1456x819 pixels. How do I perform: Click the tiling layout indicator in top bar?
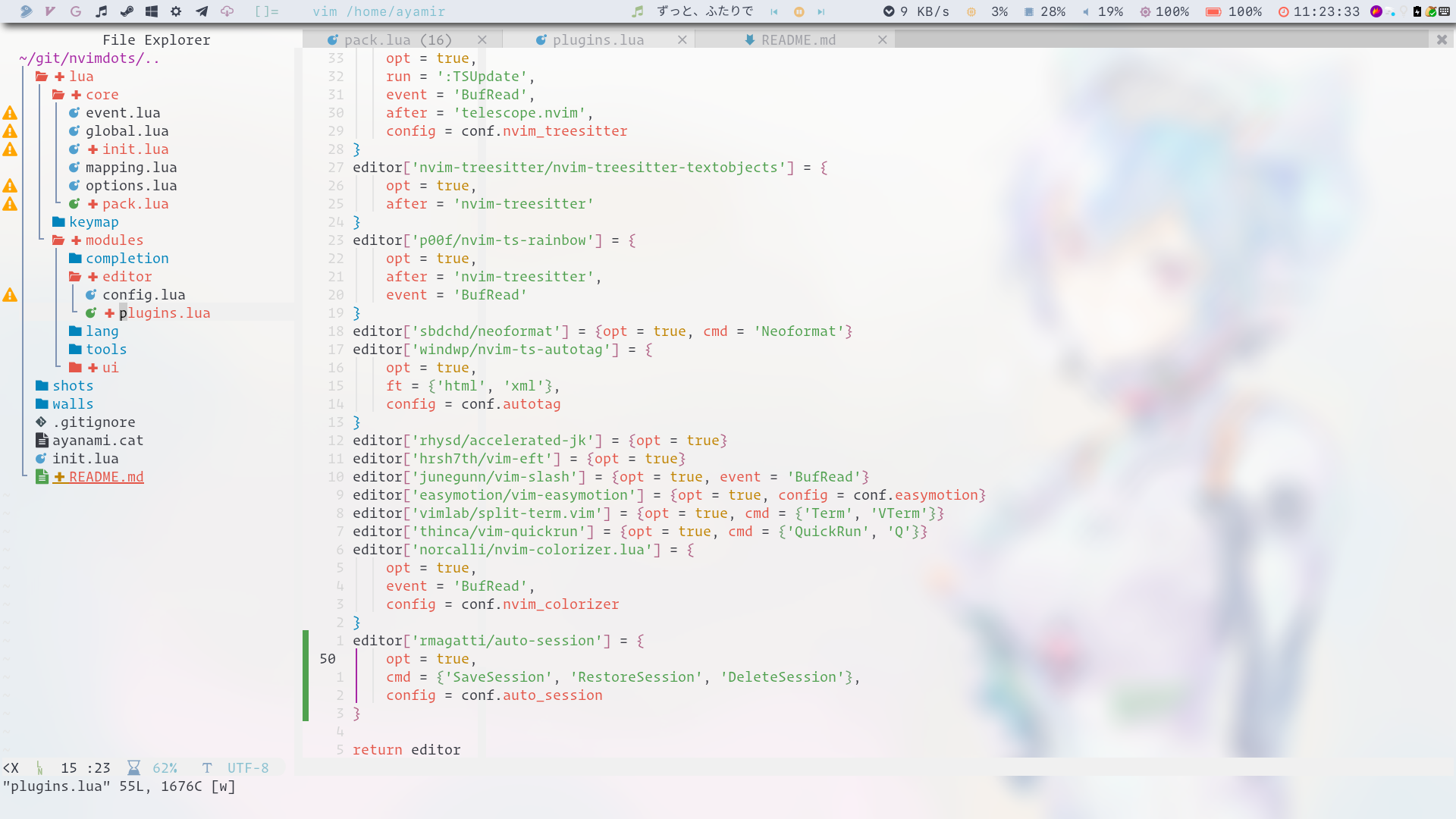tap(266, 11)
